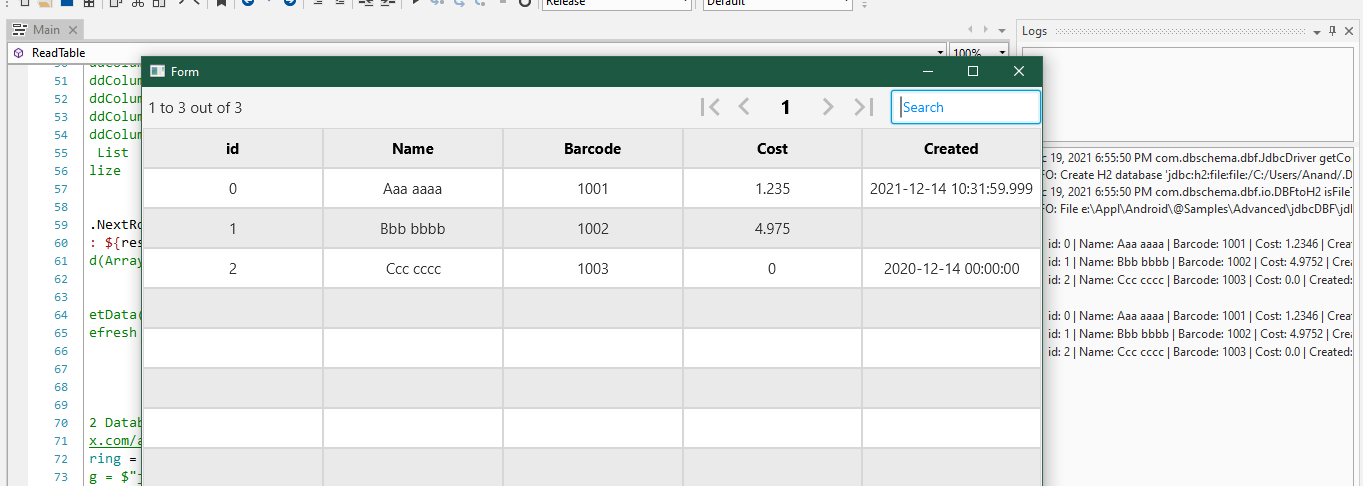
Task: Open the 100% zoom dropdown
Action: 1002,52
